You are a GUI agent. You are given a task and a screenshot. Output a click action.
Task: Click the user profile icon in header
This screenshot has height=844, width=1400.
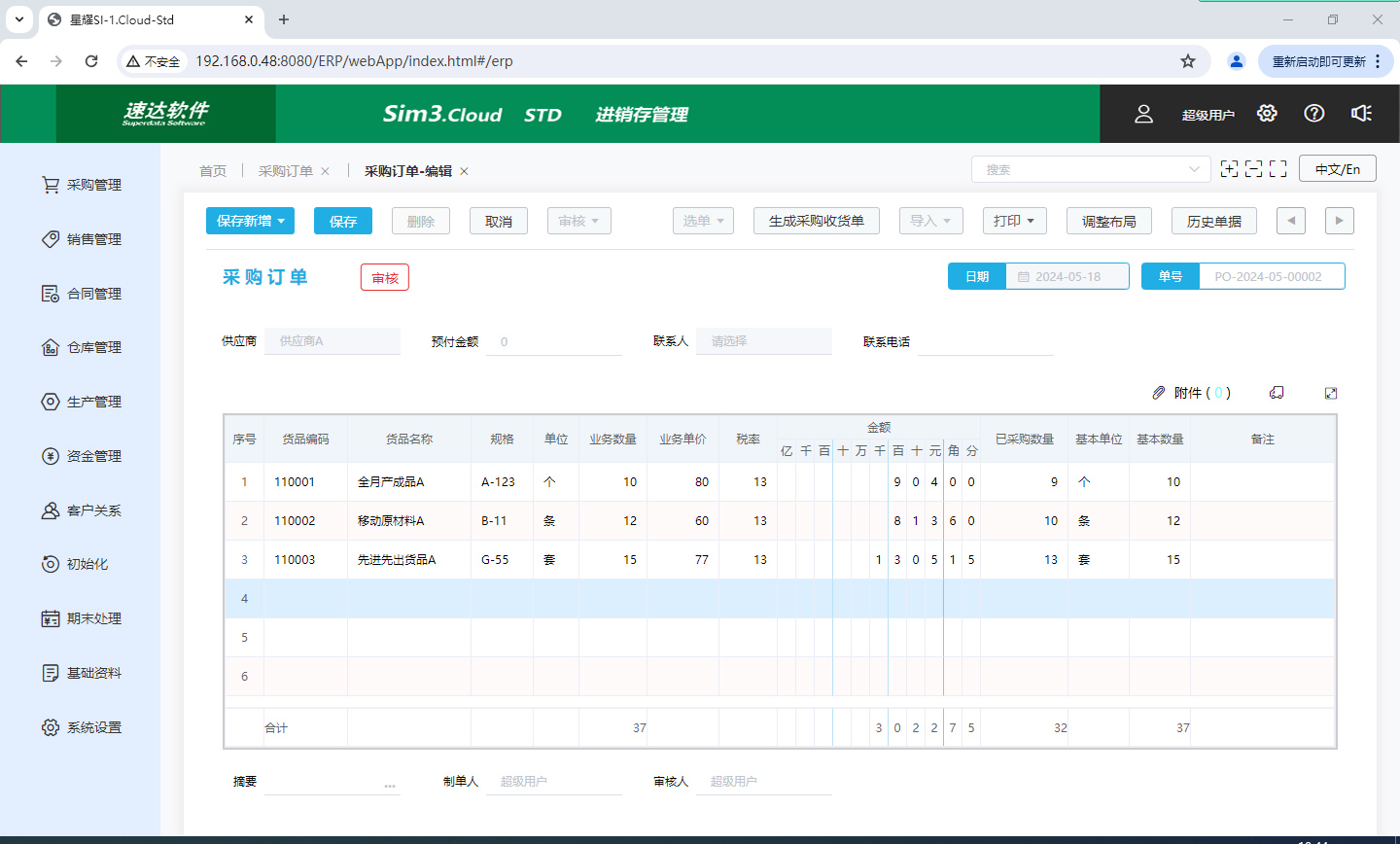[x=1143, y=114]
